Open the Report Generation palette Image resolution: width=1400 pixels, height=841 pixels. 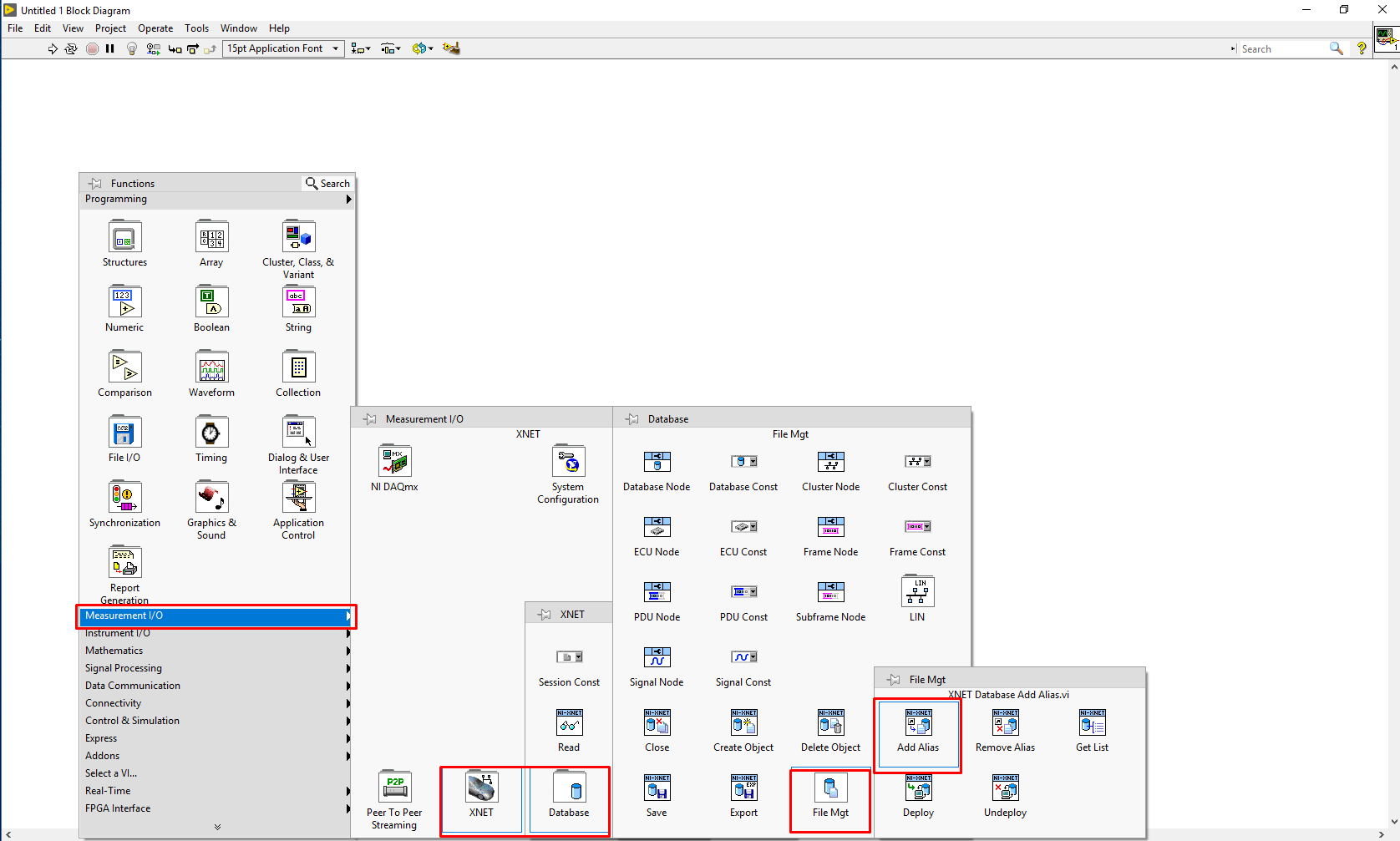(124, 563)
